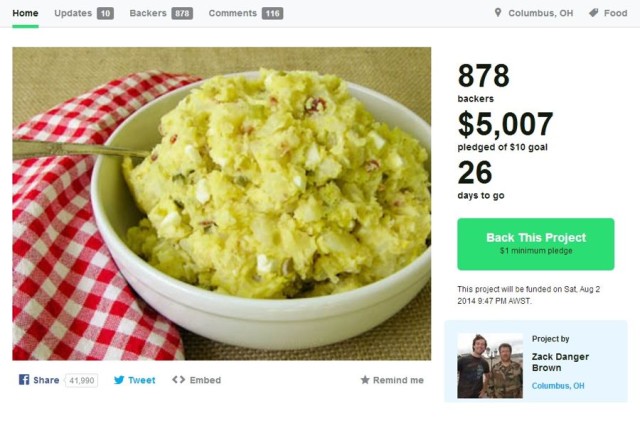Image resolution: width=640 pixels, height=435 pixels.
Task: Click the creator's profile photo
Action: (490, 366)
